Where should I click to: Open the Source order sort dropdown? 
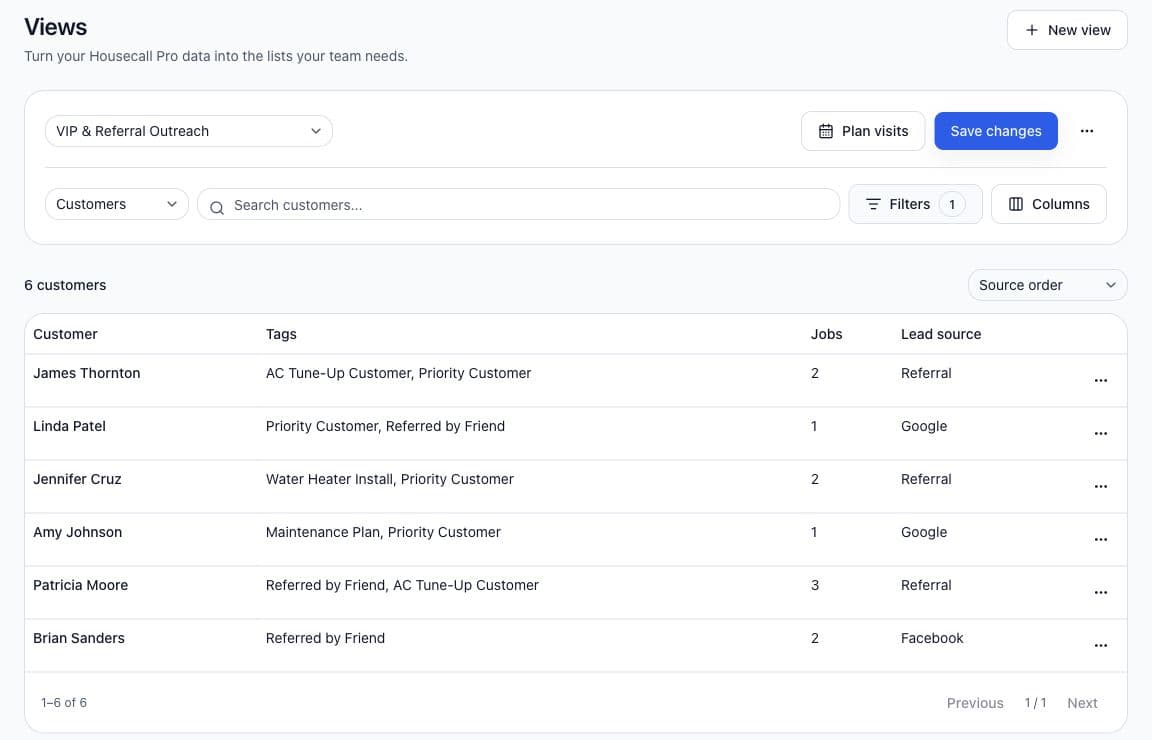click(x=1047, y=285)
